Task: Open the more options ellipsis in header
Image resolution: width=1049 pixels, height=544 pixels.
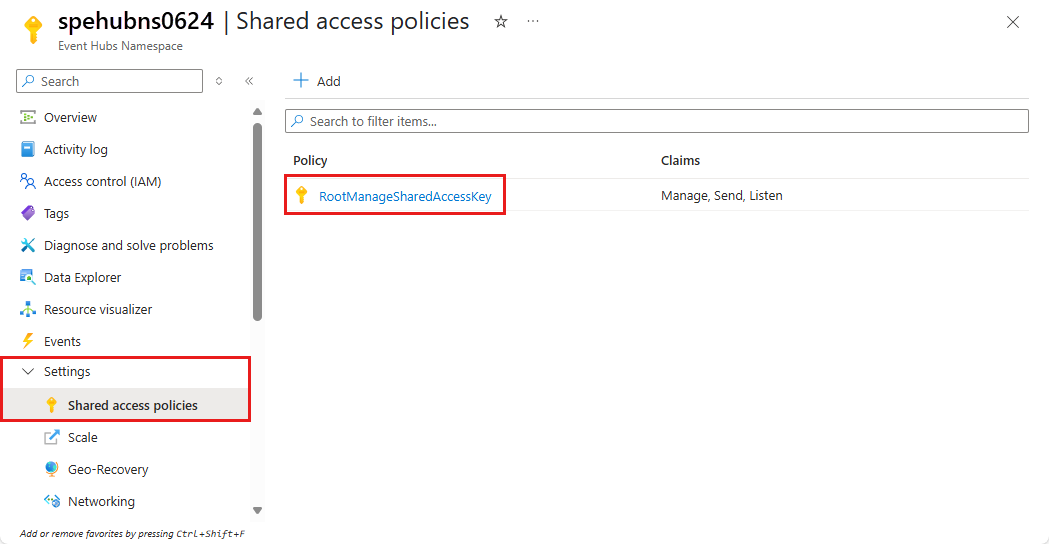Action: (533, 22)
